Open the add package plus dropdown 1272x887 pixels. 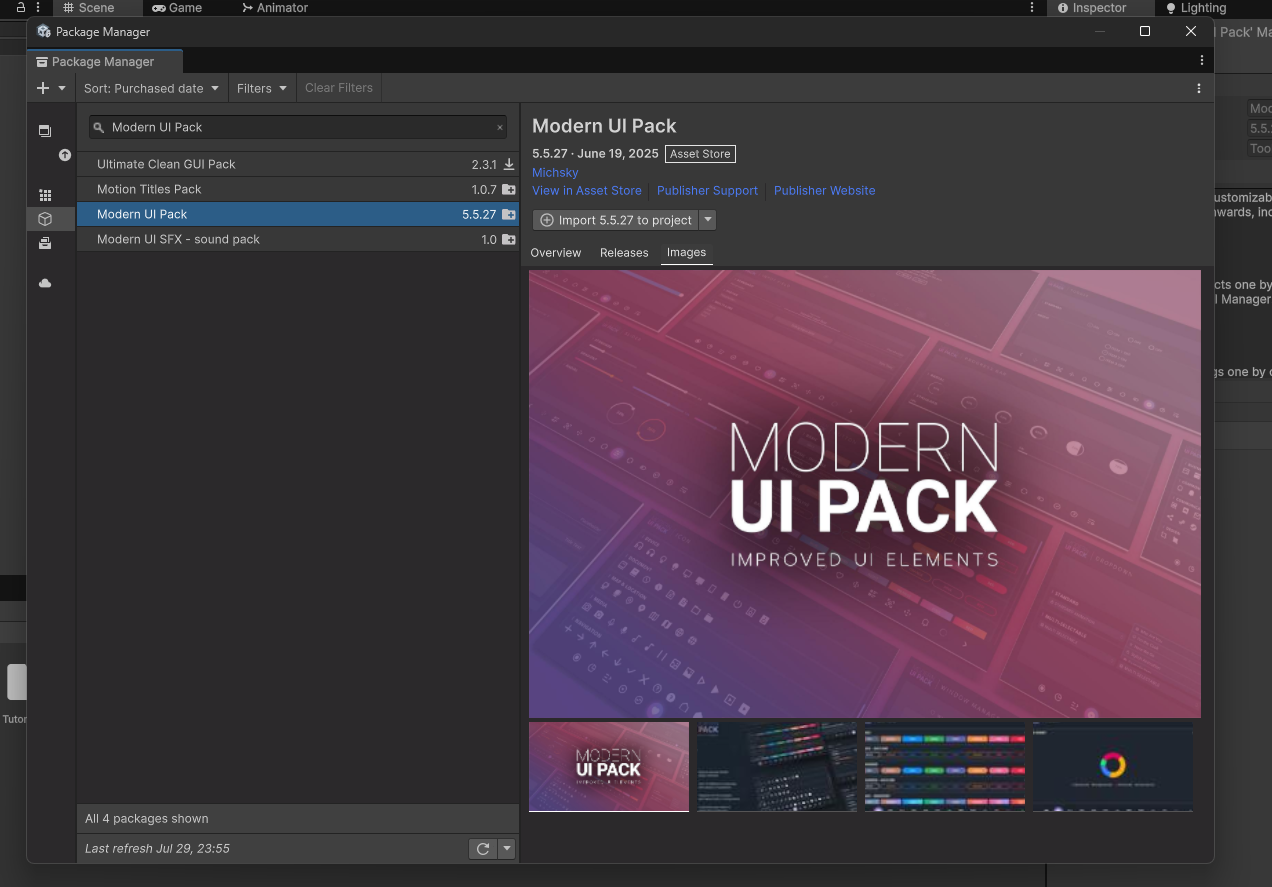point(51,88)
